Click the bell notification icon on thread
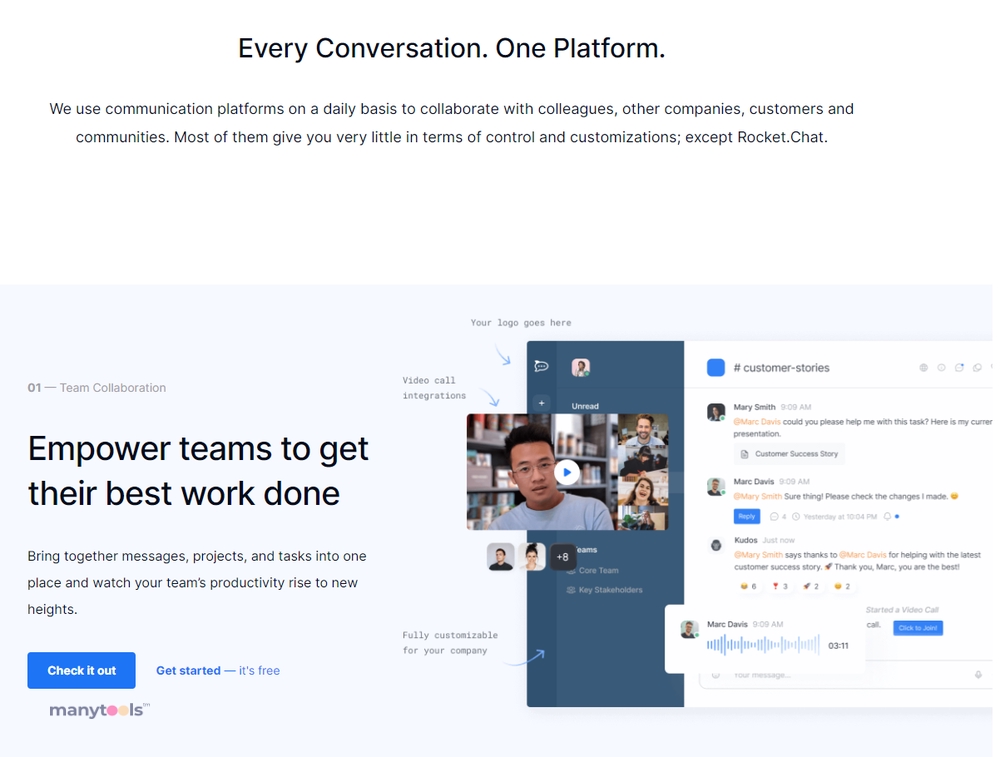Screen dimensions: 1000x757 (886, 517)
